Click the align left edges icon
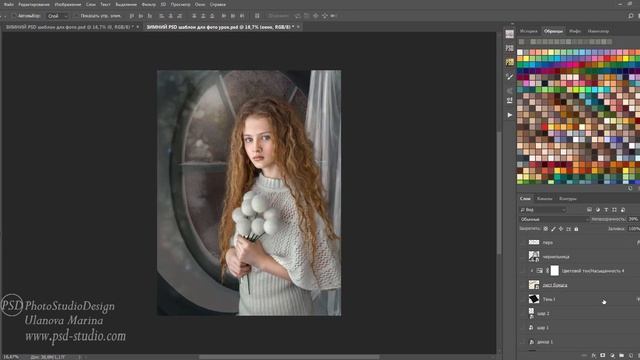The image size is (640, 360). (x=162, y=16)
